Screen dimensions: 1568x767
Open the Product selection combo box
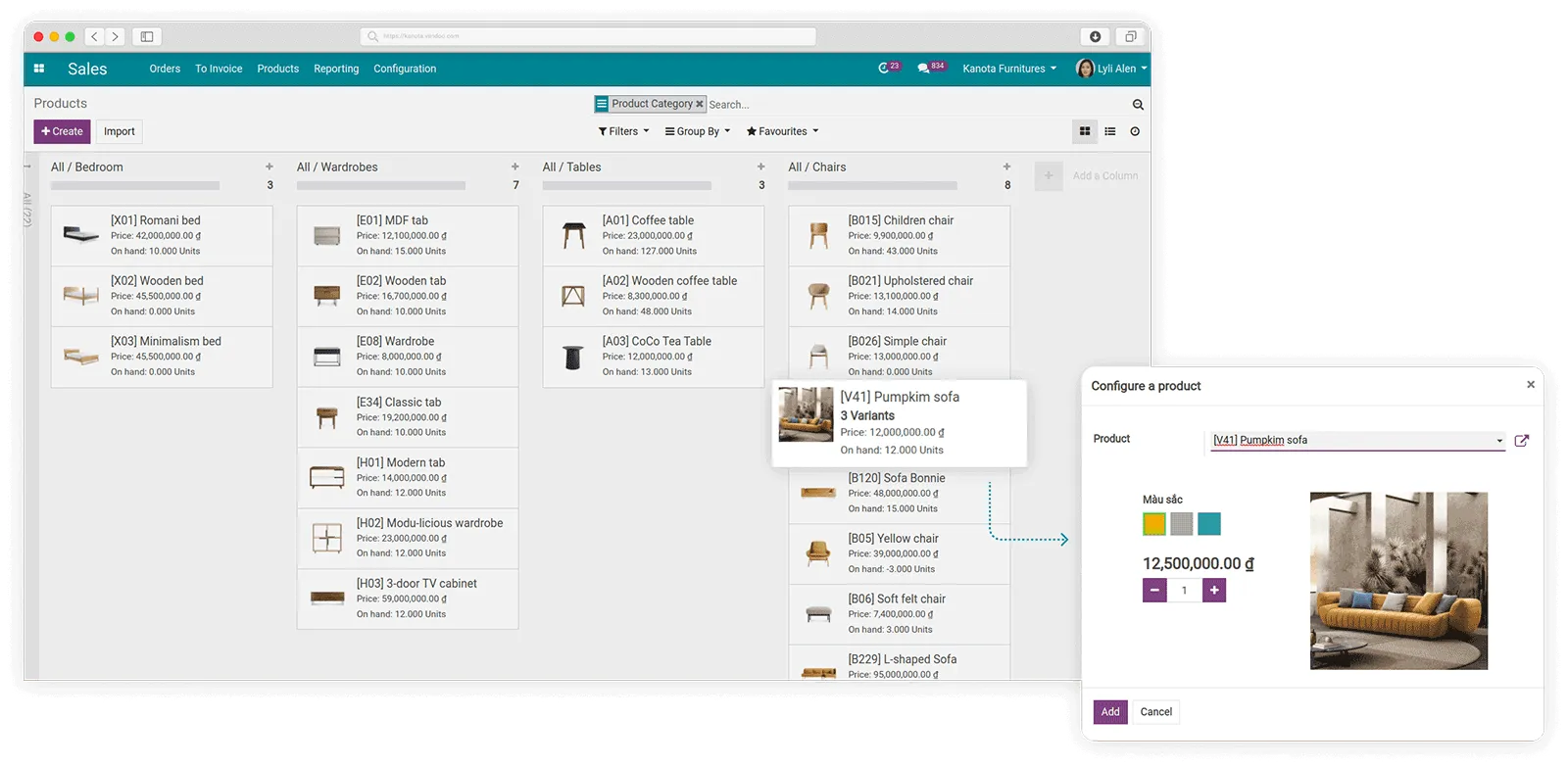click(1357, 441)
